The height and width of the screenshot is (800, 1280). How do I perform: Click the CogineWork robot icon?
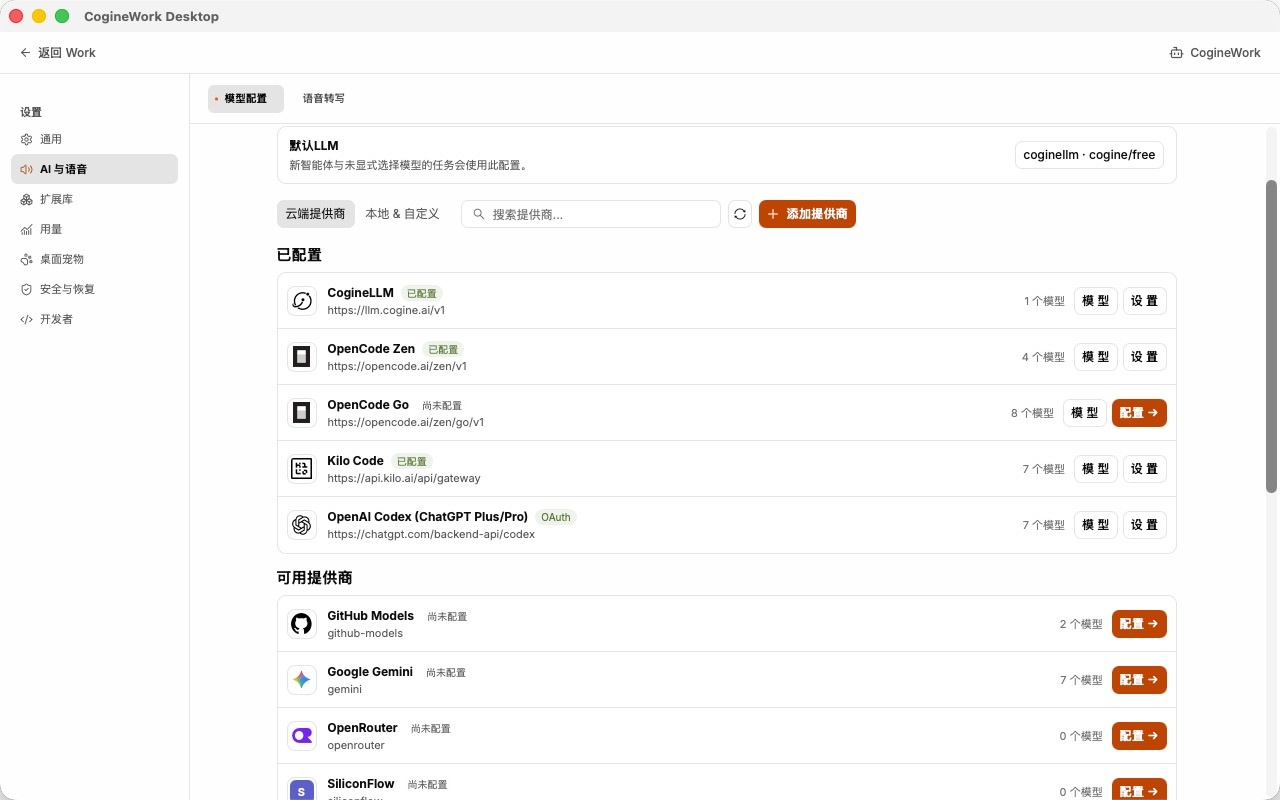point(1176,53)
